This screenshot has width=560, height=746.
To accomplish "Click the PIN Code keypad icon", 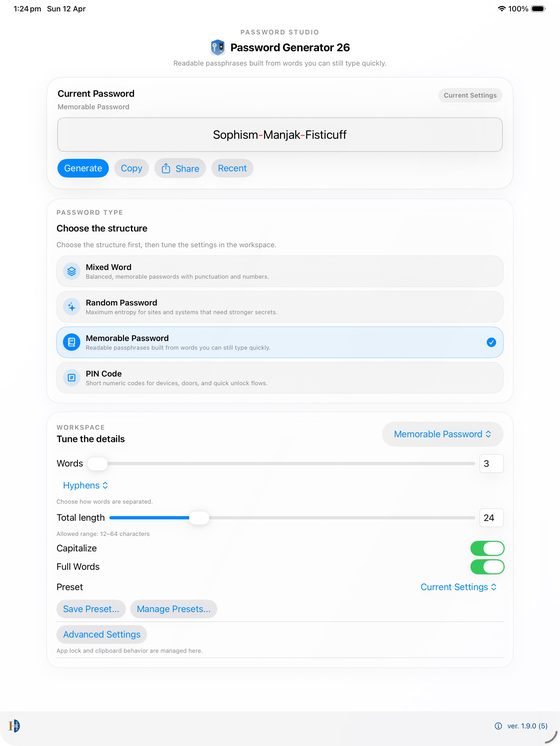I will coord(71,378).
